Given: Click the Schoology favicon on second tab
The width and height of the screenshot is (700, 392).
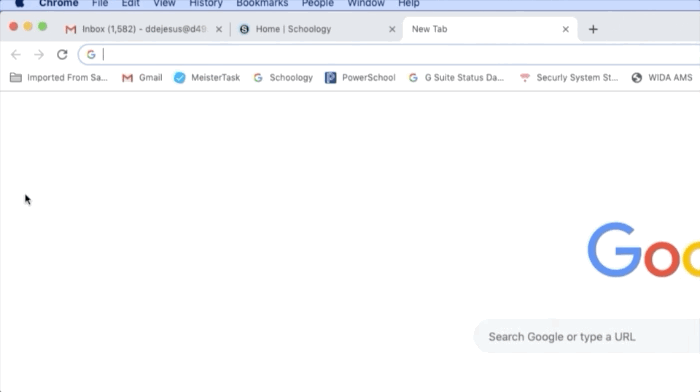Looking at the screenshot, I should coord(244,29).
